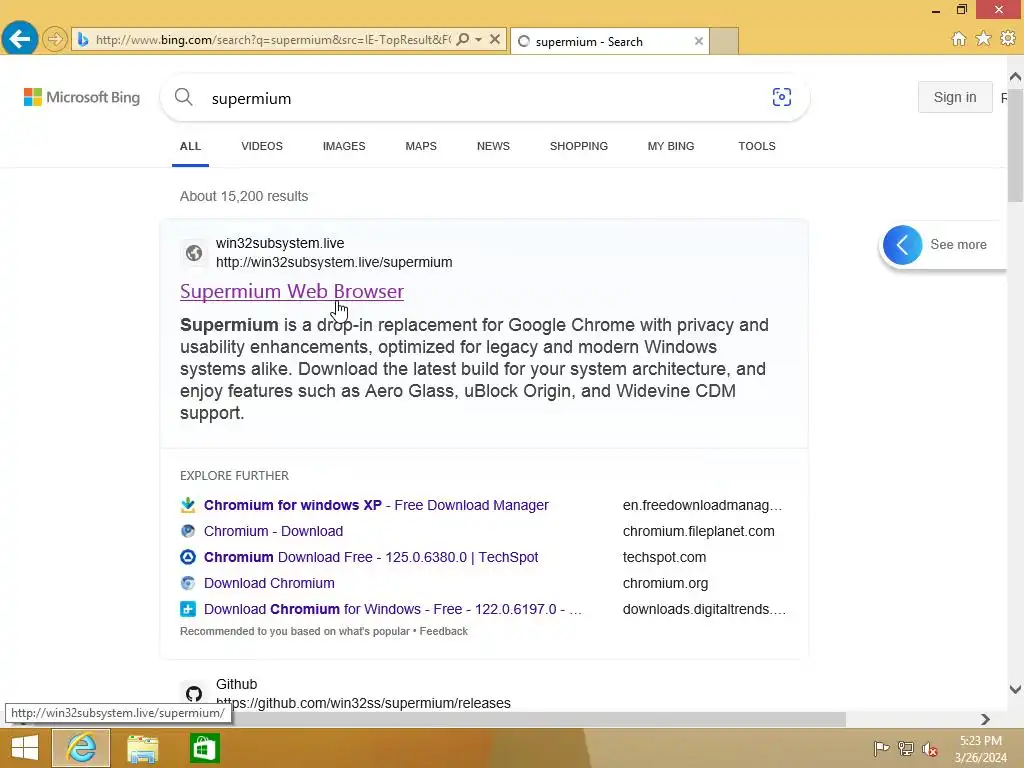Click the horizontal scroll right arrow
Screen dimensions: 1024x768
985,719
